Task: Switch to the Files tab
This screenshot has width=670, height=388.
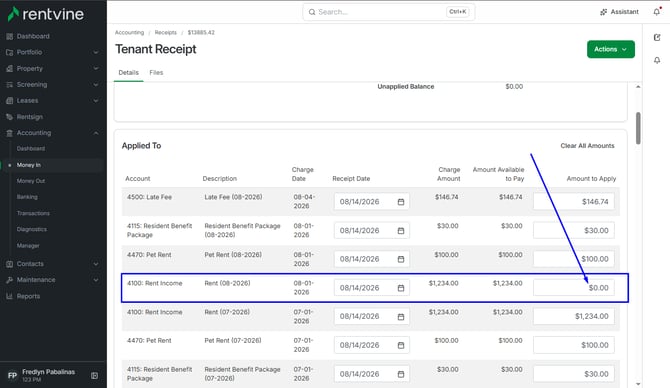Action: tap(156, 73)
